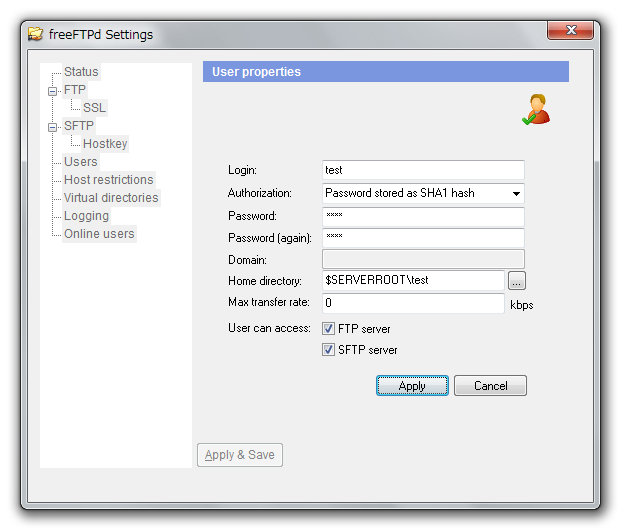Select SFTP in the settings tree
This screenshot has height=530, width=621.
[78, 126]
